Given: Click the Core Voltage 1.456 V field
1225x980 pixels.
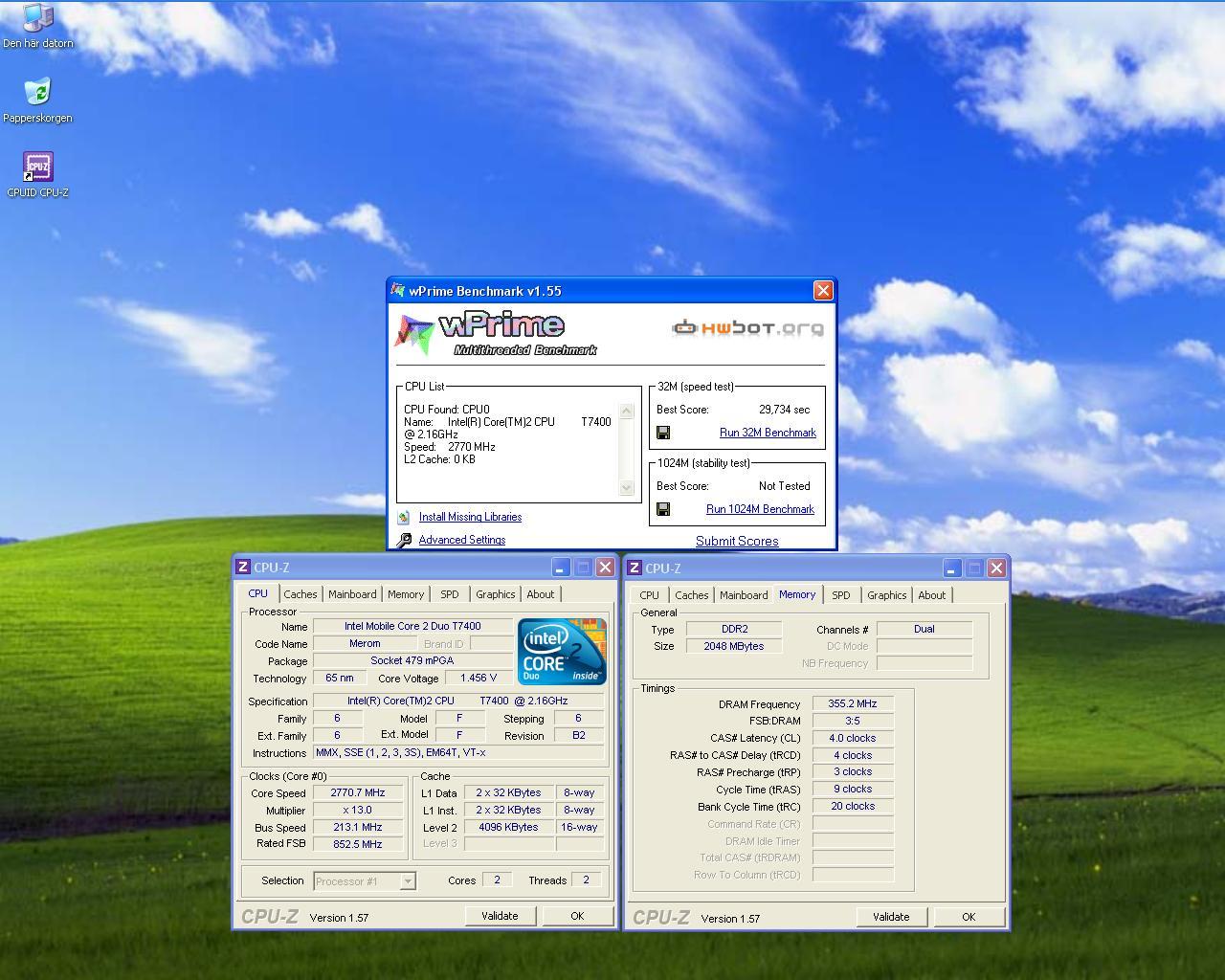Looking at the screenshot, I should pos(479,678).
